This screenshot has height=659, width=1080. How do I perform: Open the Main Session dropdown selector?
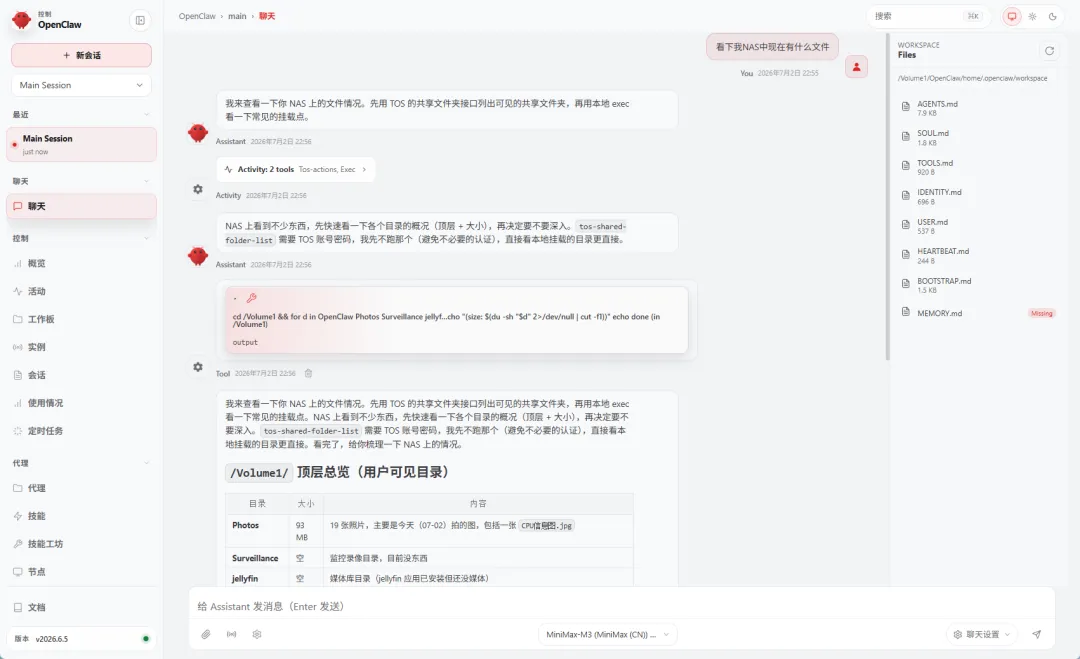pyautogui.click(x=81, y=85)
